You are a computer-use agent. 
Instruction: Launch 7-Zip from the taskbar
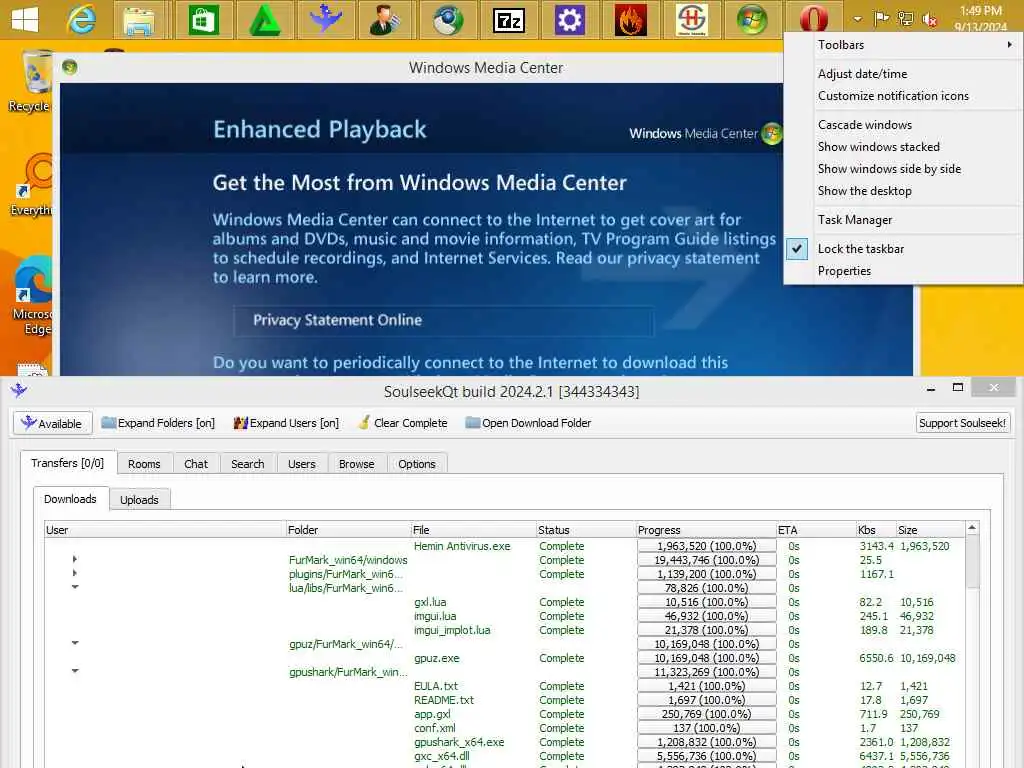click(x=509, y=20)
